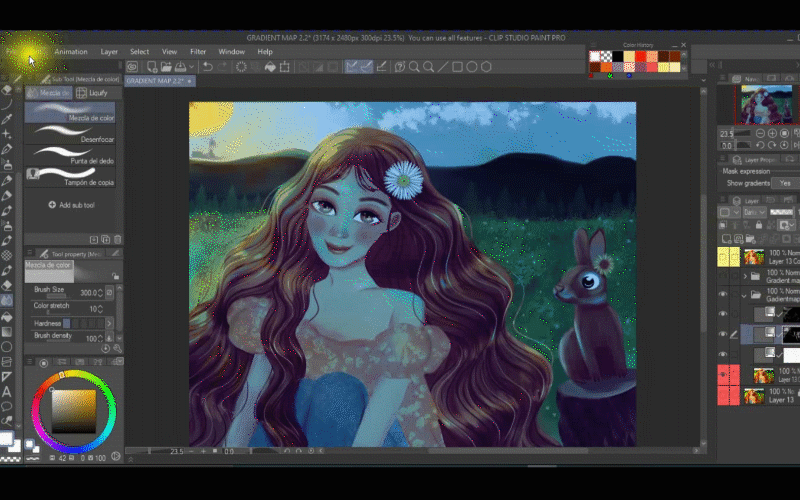
Task: Open the Filter menu
Action: [198, 51]
